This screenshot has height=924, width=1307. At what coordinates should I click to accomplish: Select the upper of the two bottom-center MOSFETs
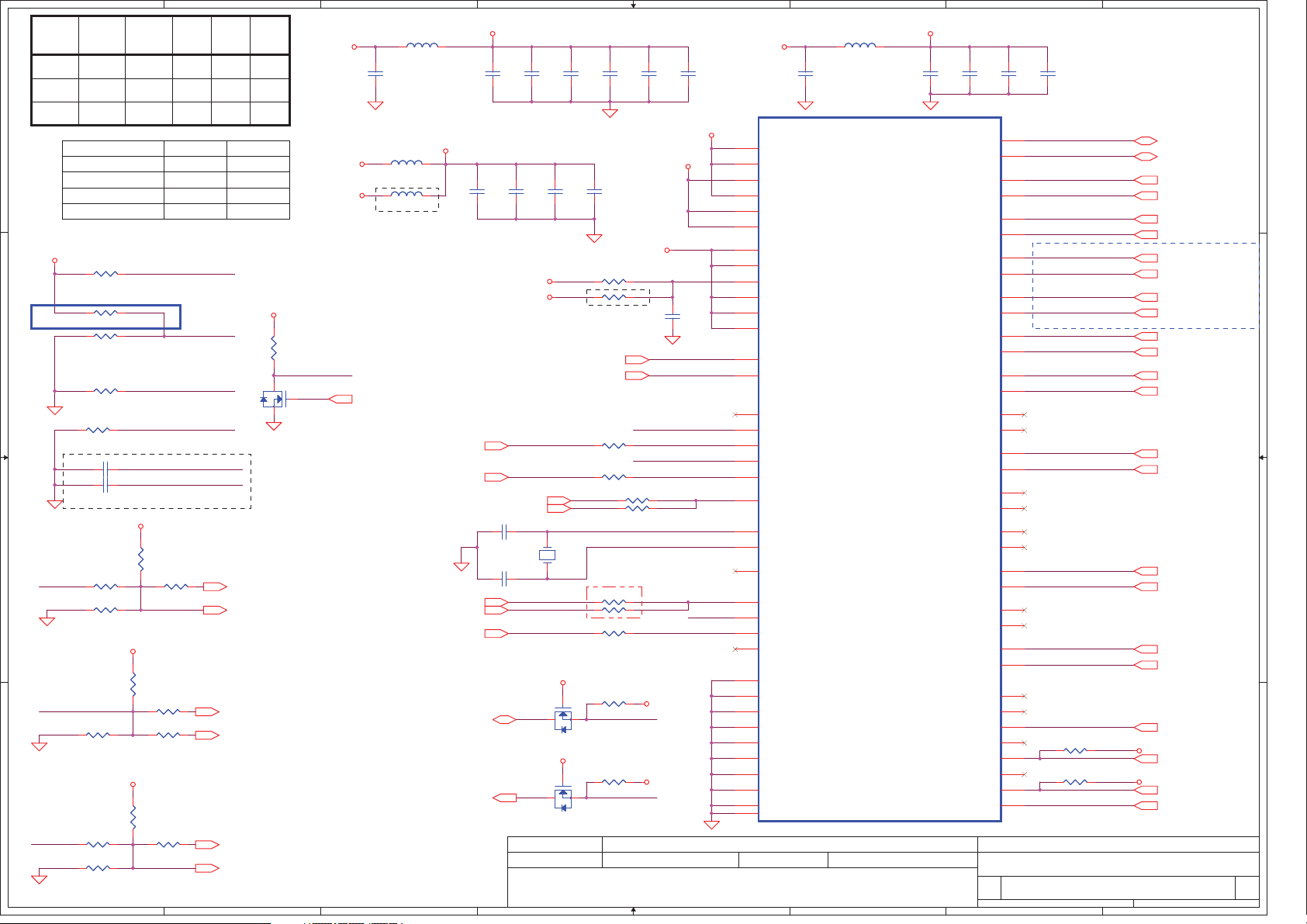click(563, 720)
